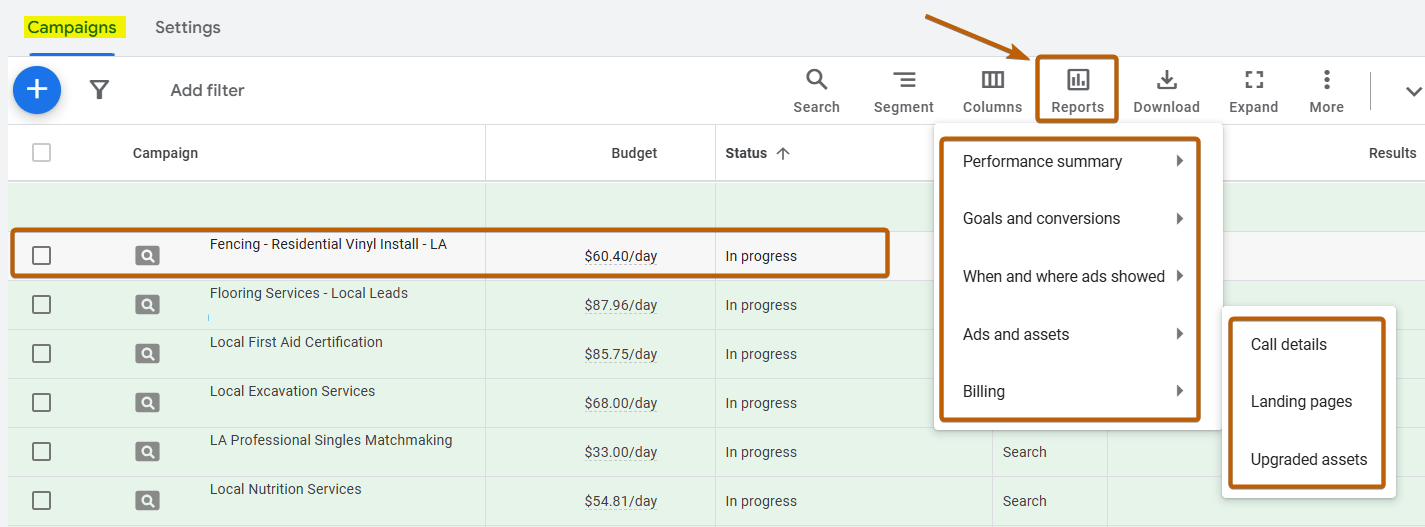Image resolution: width=1425 pixels, height=527 pixels.
Task: Select the Local Excavation Services checkbox
Action: coord(41,403)
